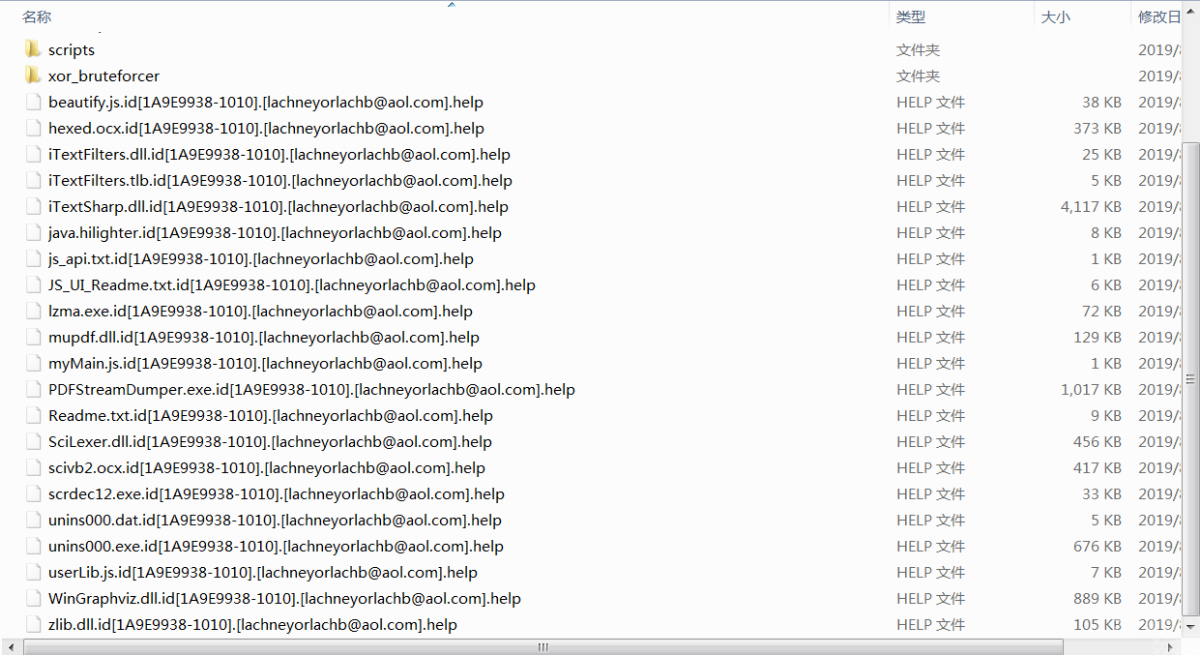Screen dimensions: 1200x655
Task: Select file name js_api.txt.id[1A9E9938-1010] help file
Action: click(261, 258)
